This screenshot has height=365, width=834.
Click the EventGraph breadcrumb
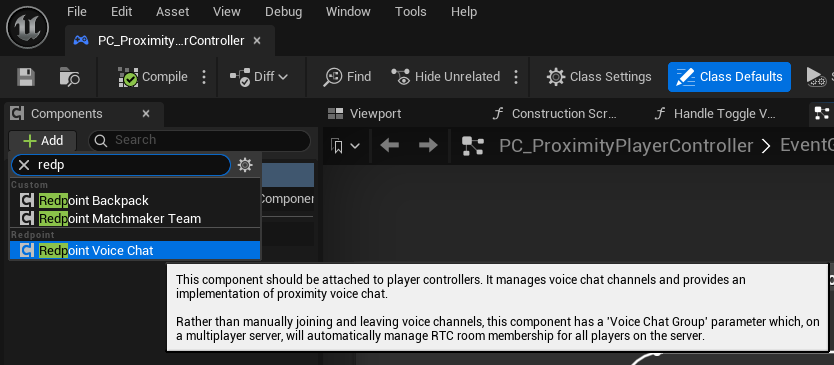tap(806, 145)
